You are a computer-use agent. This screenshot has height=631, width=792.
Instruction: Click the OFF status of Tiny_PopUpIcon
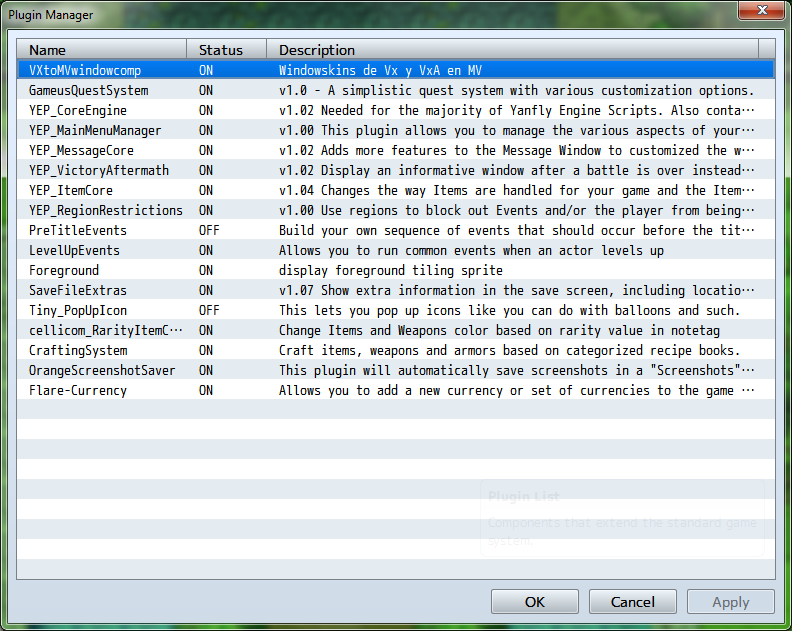(209, 310)
